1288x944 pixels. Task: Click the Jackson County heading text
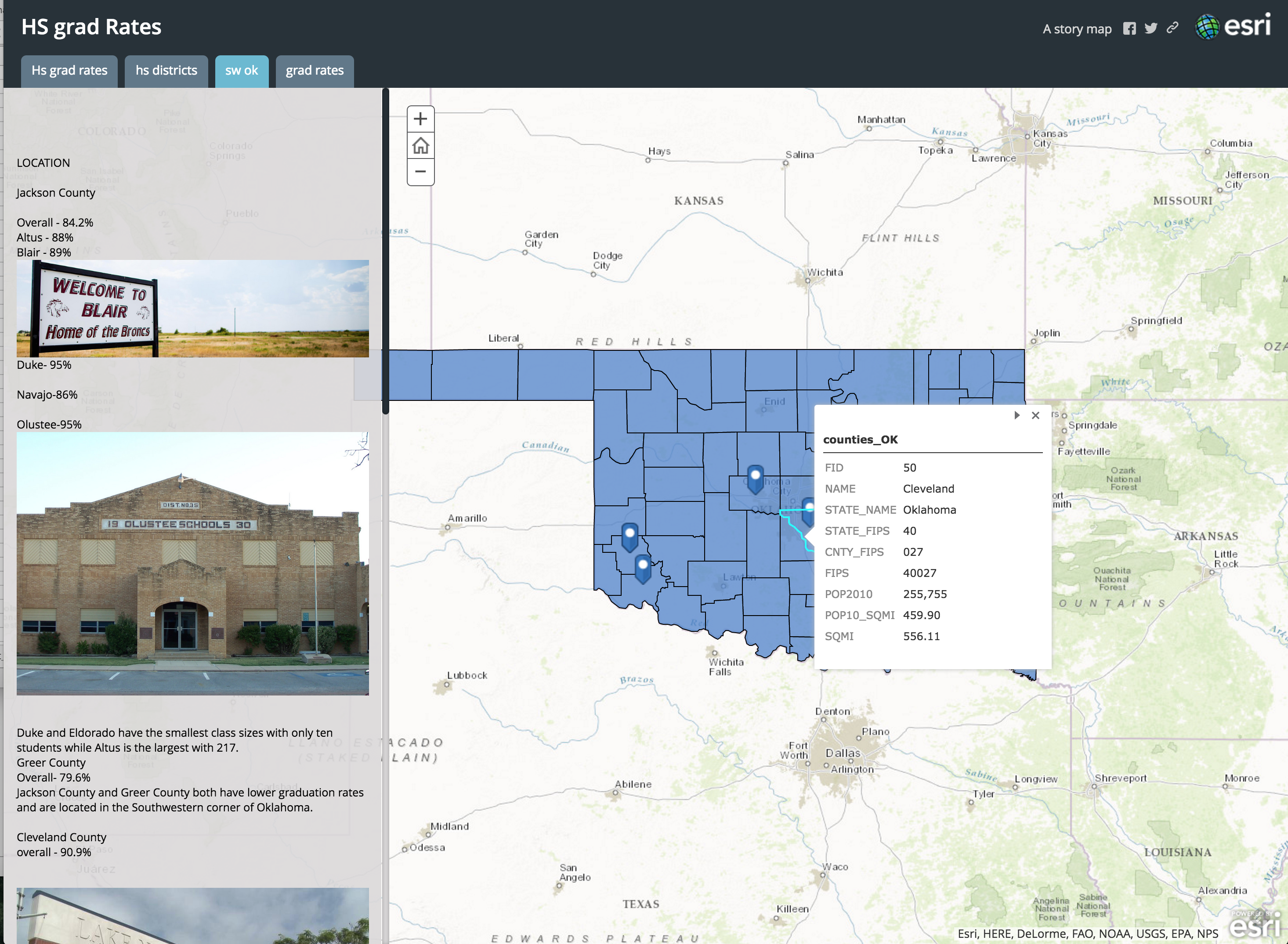tap(56, 193)
